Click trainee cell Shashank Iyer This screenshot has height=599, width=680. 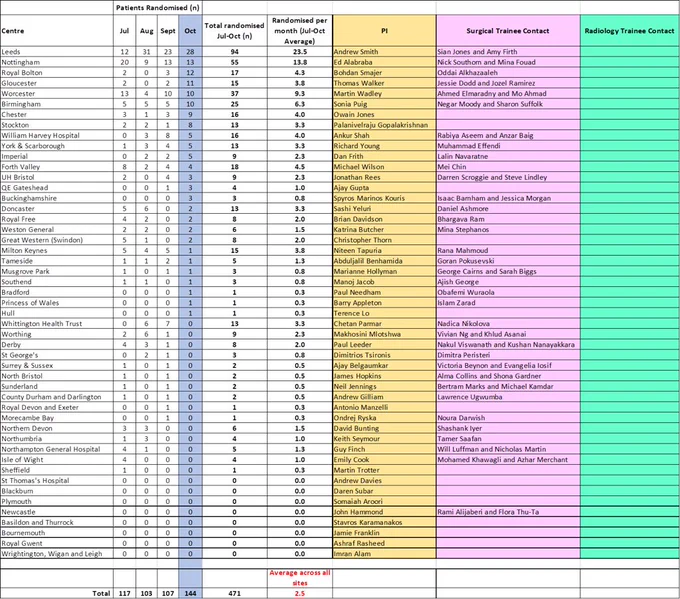[x=508, y=428]
